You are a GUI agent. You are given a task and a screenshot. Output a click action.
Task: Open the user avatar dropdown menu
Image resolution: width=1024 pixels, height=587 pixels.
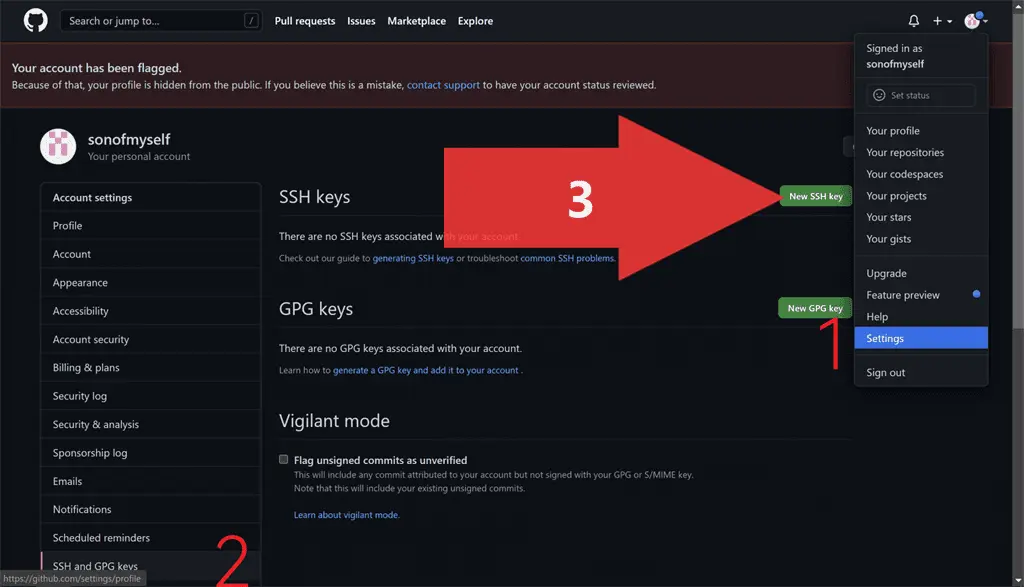click(x=975, y=21)
